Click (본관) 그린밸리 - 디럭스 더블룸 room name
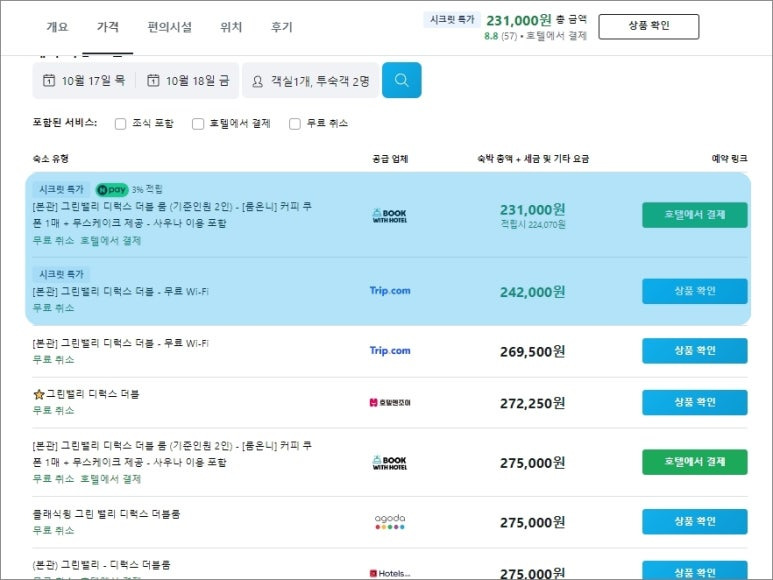773x580 pixels. click(102, 565)
